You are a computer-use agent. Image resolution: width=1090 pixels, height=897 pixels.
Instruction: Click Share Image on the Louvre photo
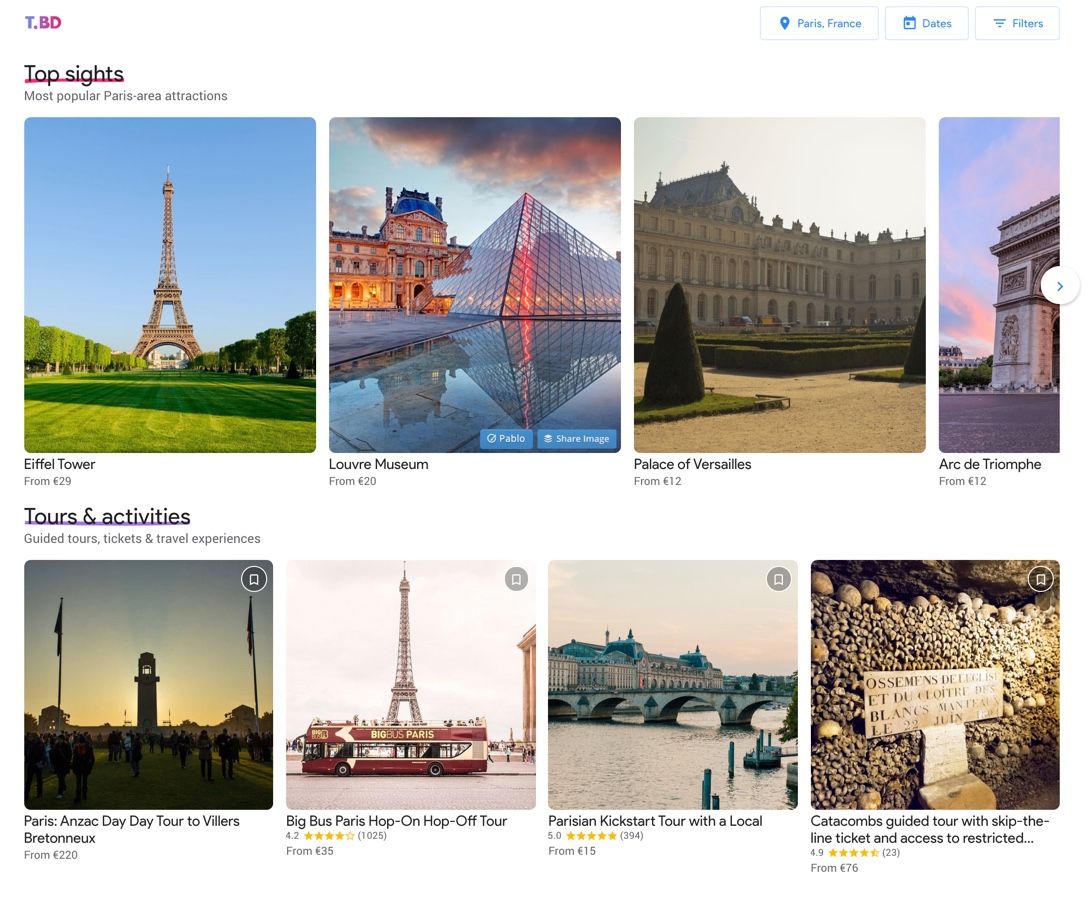coord(577,438)
